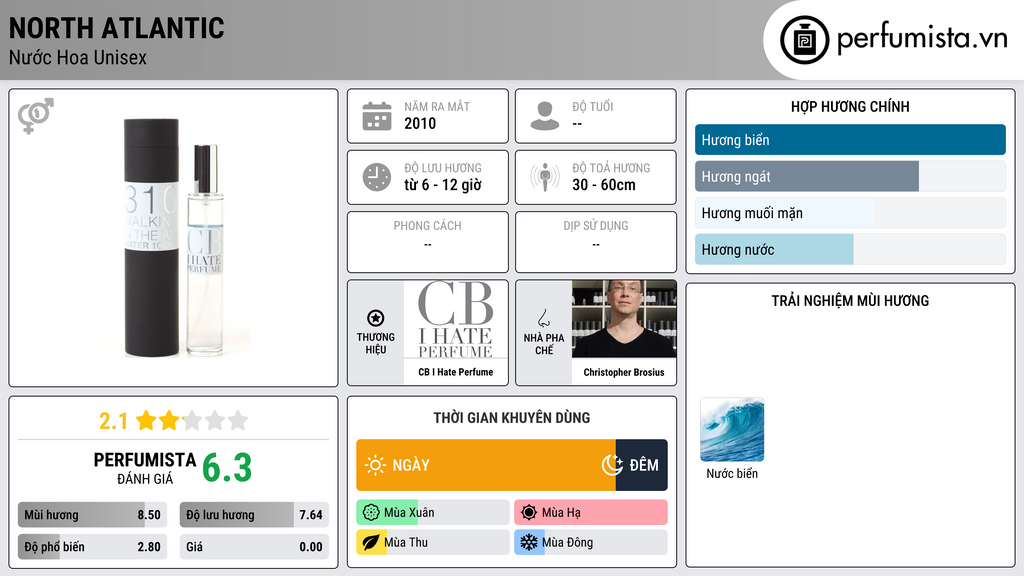
Task: Click the snowflake icon for Mùa Đông
Action: (x=529, y=542)
